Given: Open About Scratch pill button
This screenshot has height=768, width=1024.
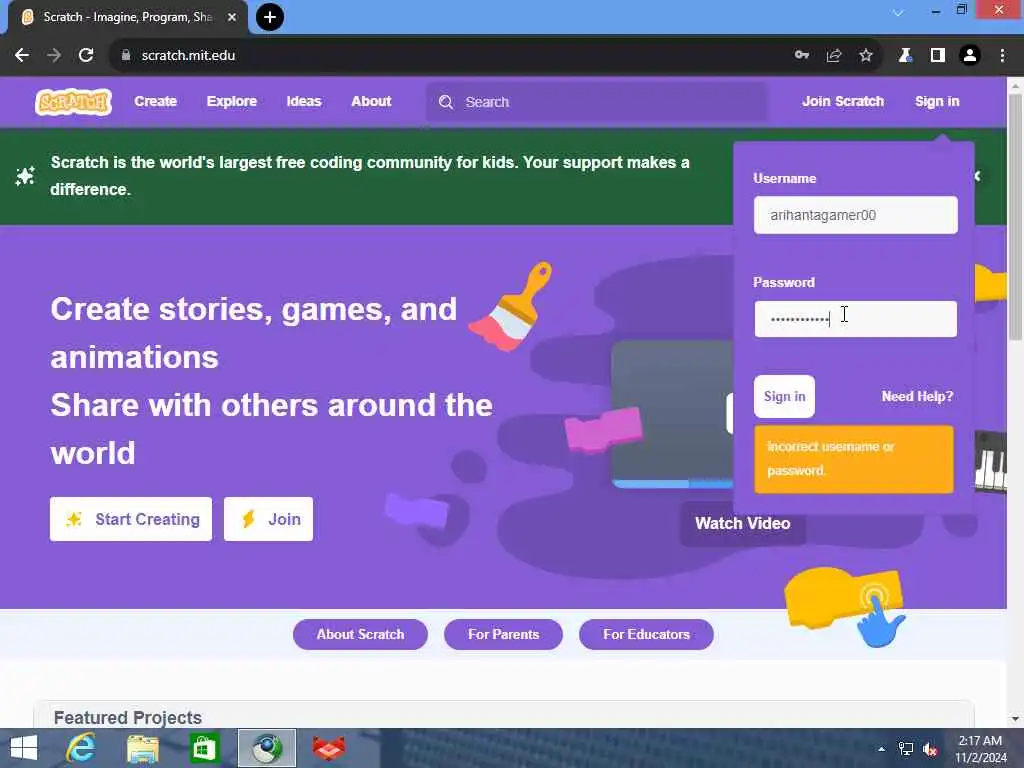Looking at the screenshot, I should tap(360, 634).
